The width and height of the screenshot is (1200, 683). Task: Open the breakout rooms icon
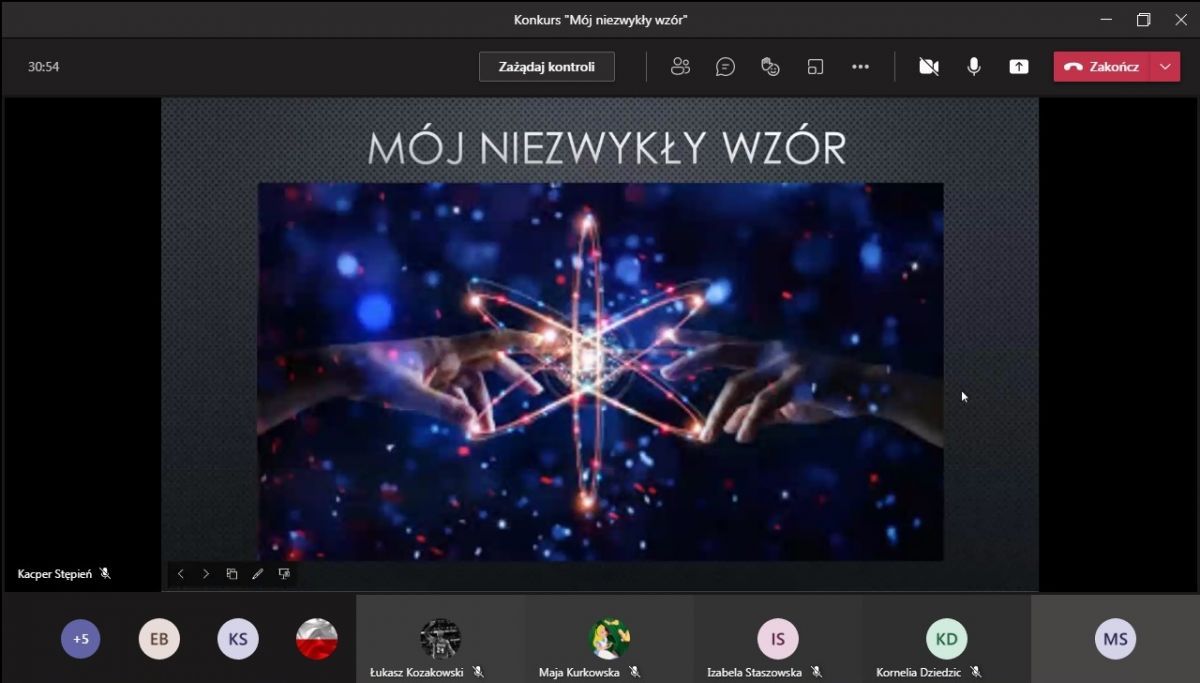click(x=816, y=67)
